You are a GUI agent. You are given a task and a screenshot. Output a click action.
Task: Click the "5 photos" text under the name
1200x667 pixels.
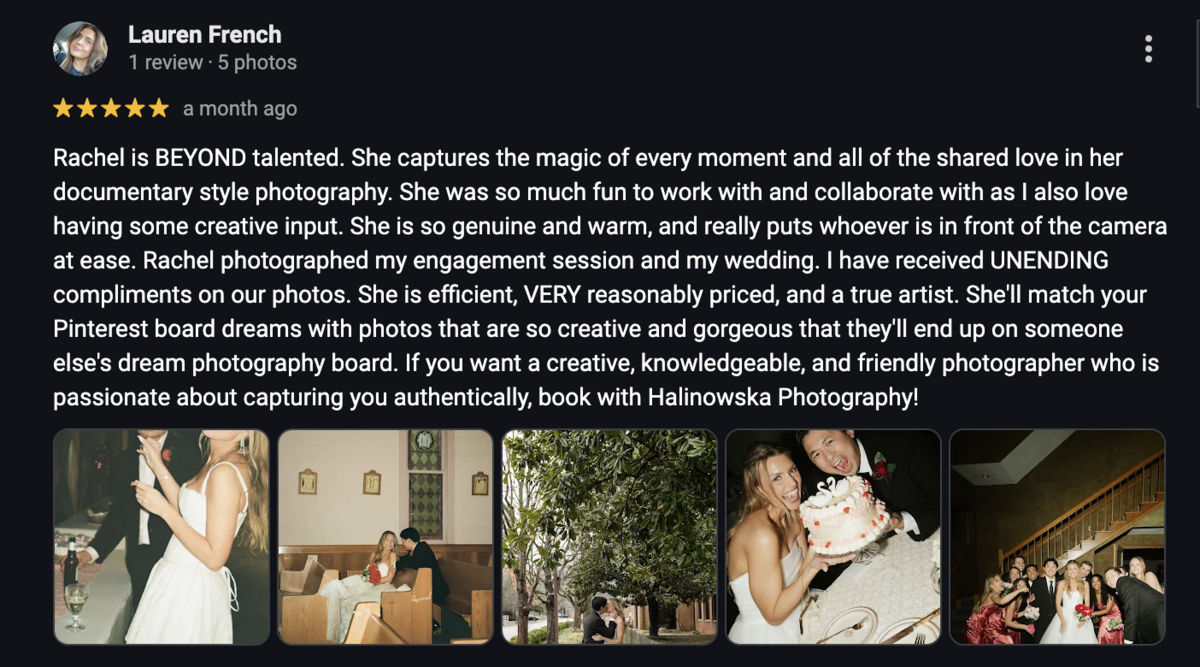tap(258, 62)
